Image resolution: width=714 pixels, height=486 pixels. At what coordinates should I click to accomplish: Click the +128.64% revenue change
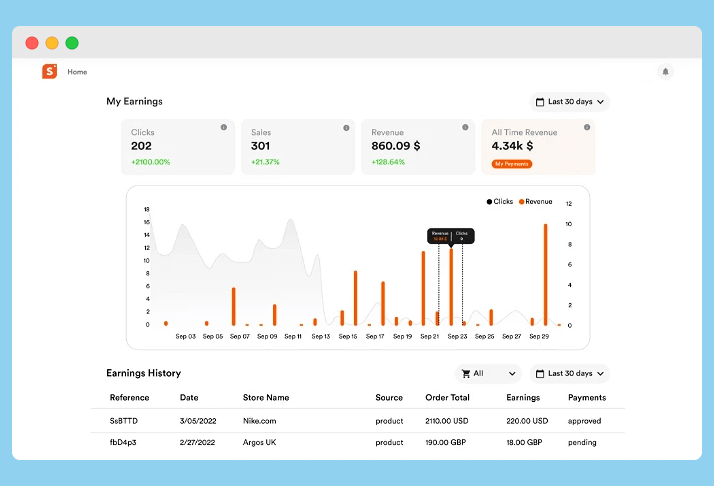tap(388, 162)
